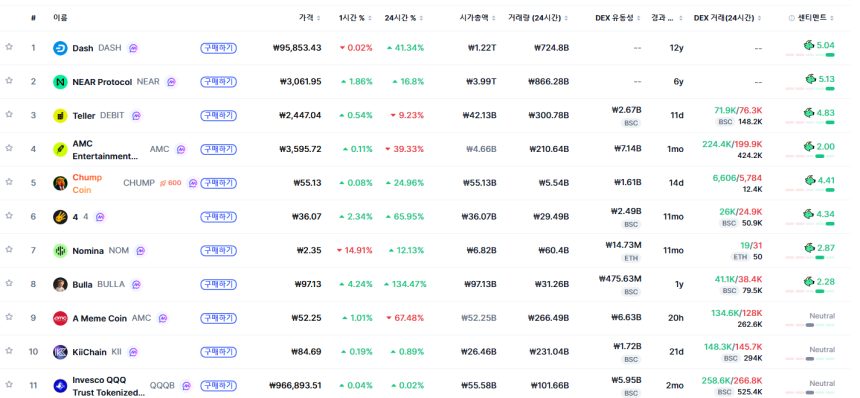Image resolution: width=860 pixels, height=398 pixels.
Task: Click 구매하기 button for KiiChain
Action: (x=218, y=352)
